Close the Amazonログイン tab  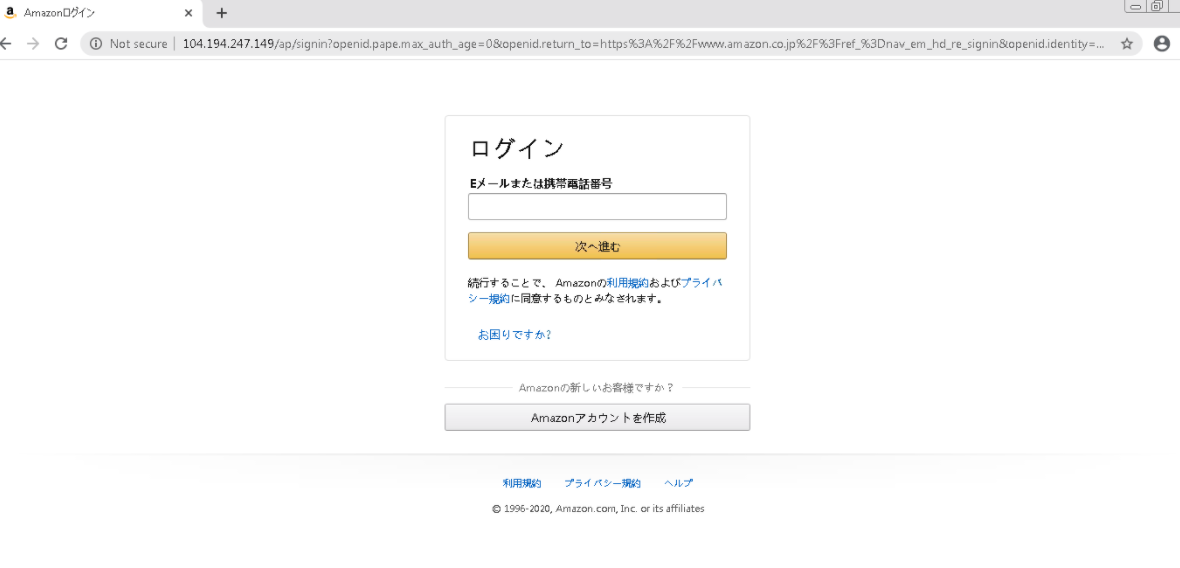tap(188, 13)
